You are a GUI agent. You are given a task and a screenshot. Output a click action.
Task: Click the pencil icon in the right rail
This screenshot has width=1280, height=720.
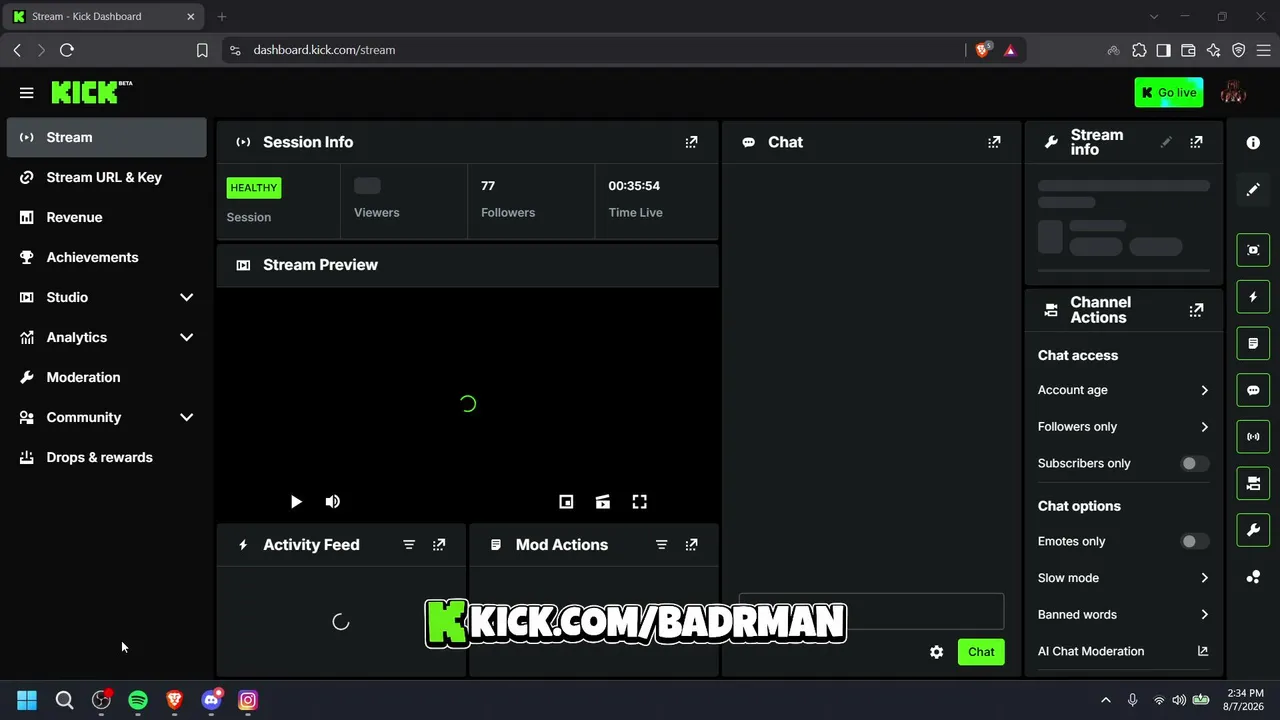(x=1253, y=190)
